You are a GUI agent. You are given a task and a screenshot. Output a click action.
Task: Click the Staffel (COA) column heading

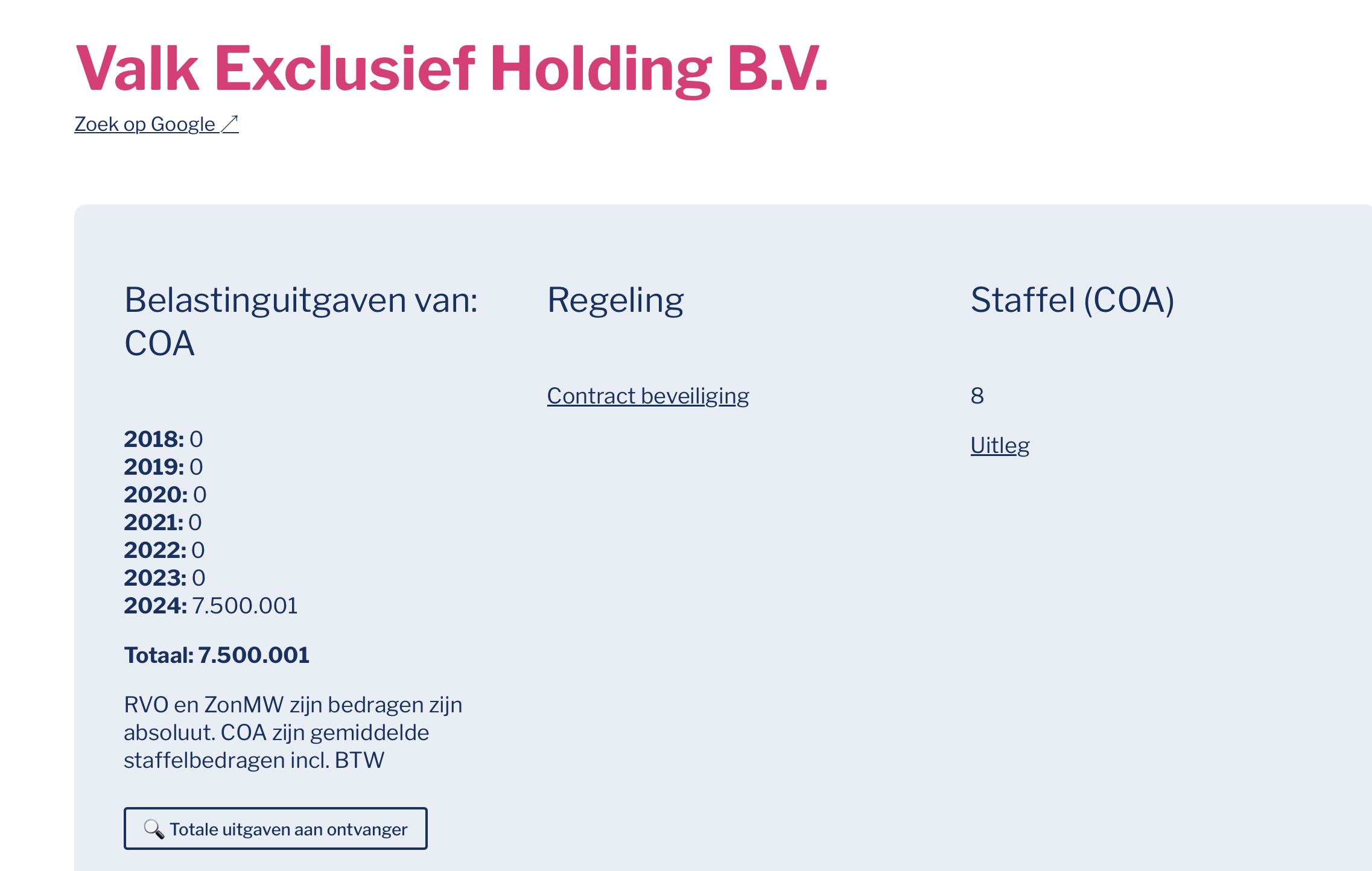pos(1072,300)
